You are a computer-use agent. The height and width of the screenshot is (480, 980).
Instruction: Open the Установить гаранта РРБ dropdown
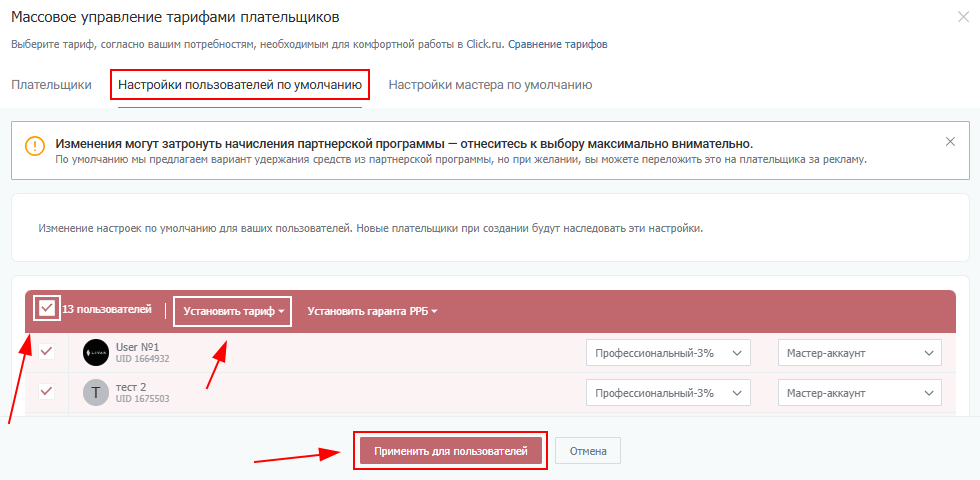[x=372, y=311]
